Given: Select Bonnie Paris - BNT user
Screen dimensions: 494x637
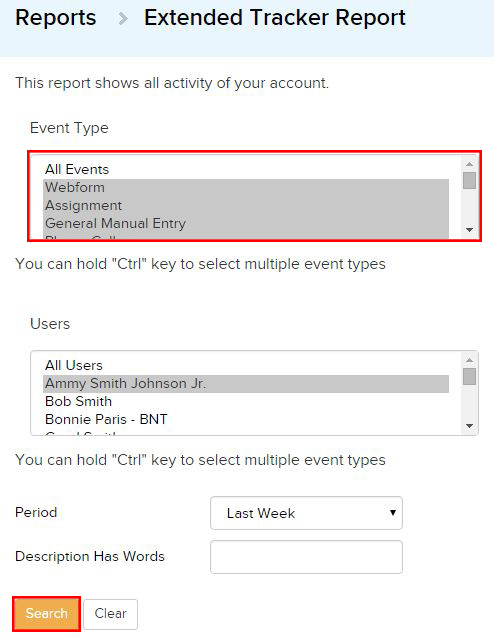Looking at the screenshot, I should coord(246,419).
